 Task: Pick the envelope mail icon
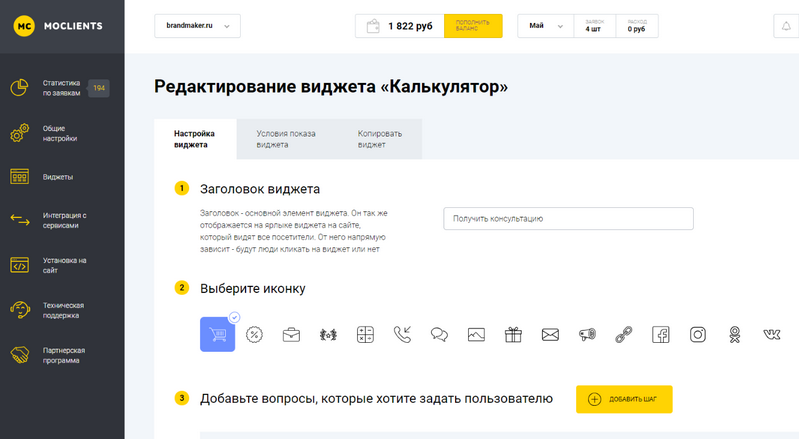tap(550, 335)
